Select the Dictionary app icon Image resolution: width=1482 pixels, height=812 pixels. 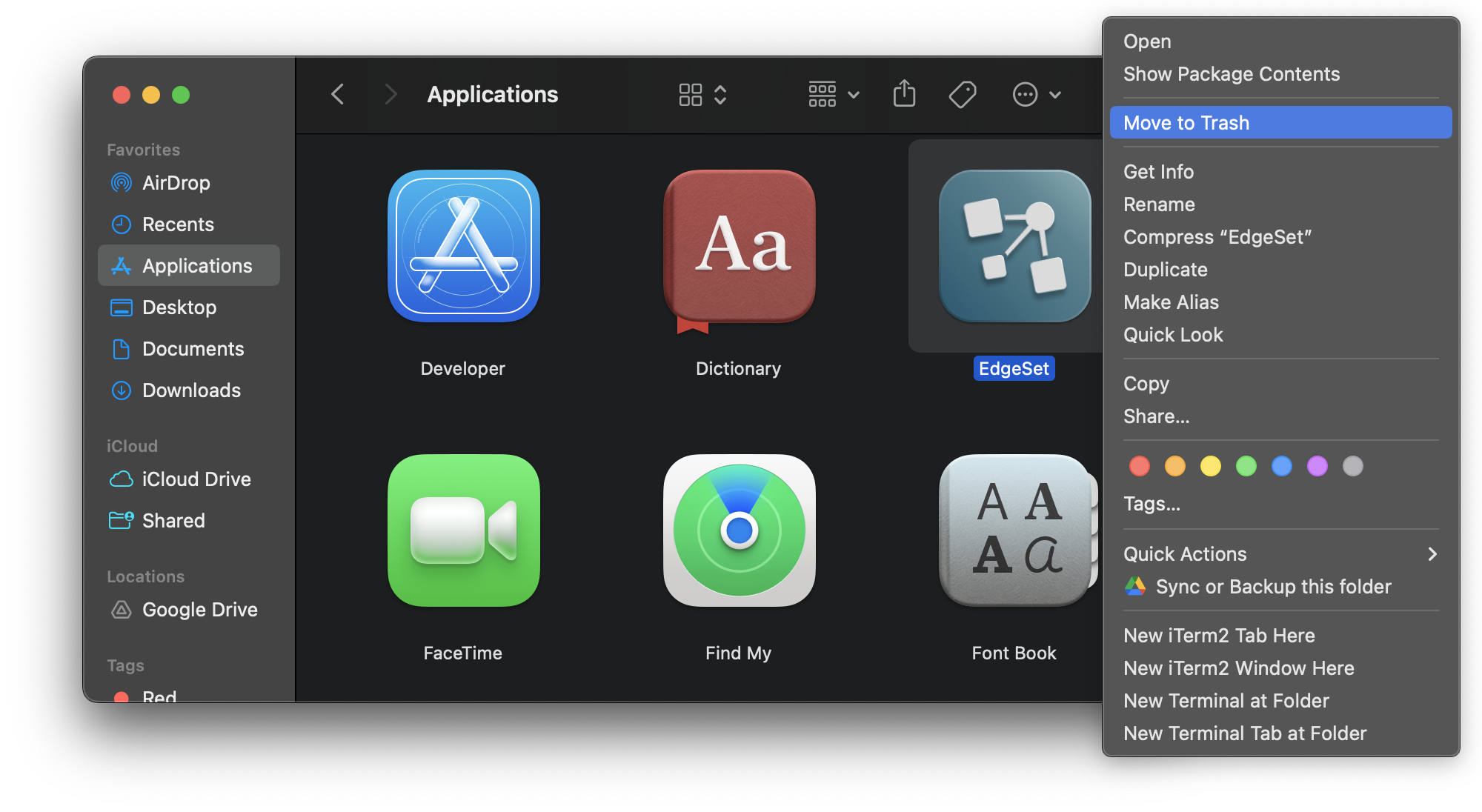point(740,250)
